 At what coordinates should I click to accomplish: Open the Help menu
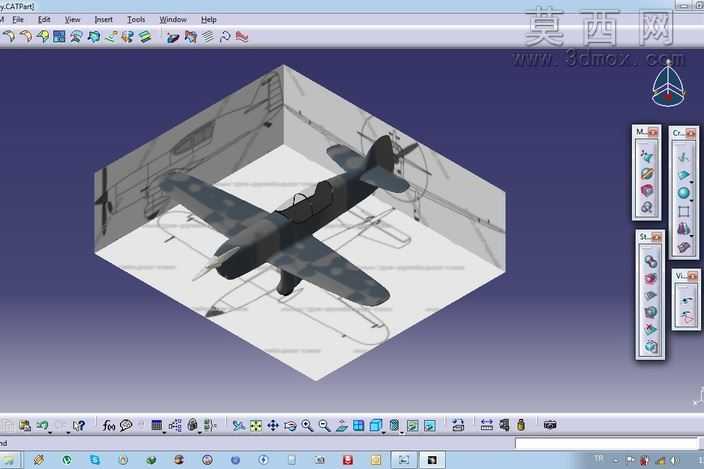pos(208,20)
